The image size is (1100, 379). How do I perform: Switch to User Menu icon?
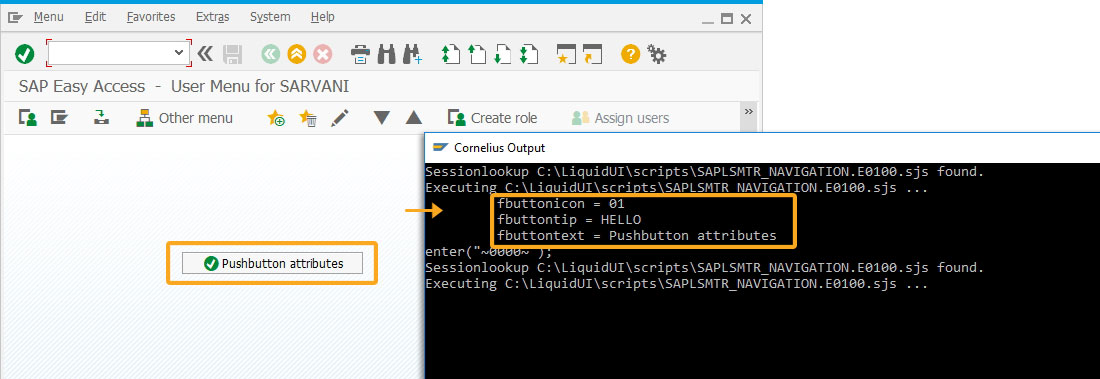point(28,118)
